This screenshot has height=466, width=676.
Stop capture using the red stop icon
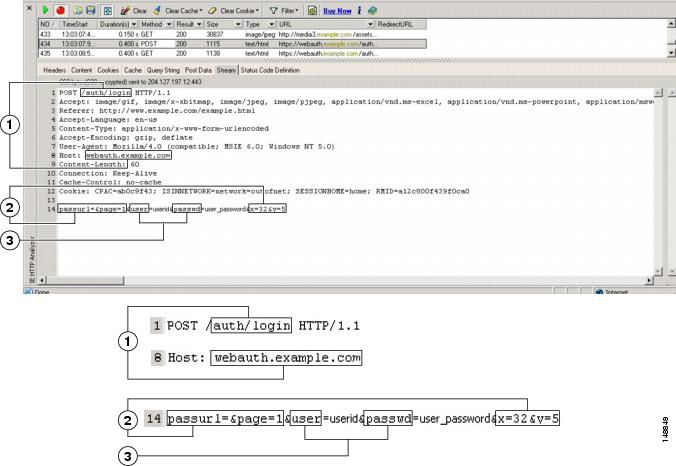pyautogui.click(x=60, y=10)
